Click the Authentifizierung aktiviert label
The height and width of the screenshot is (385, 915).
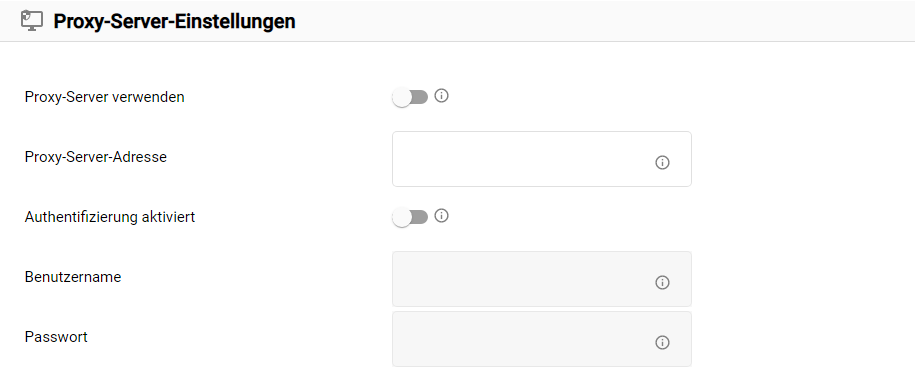(110, 217)
